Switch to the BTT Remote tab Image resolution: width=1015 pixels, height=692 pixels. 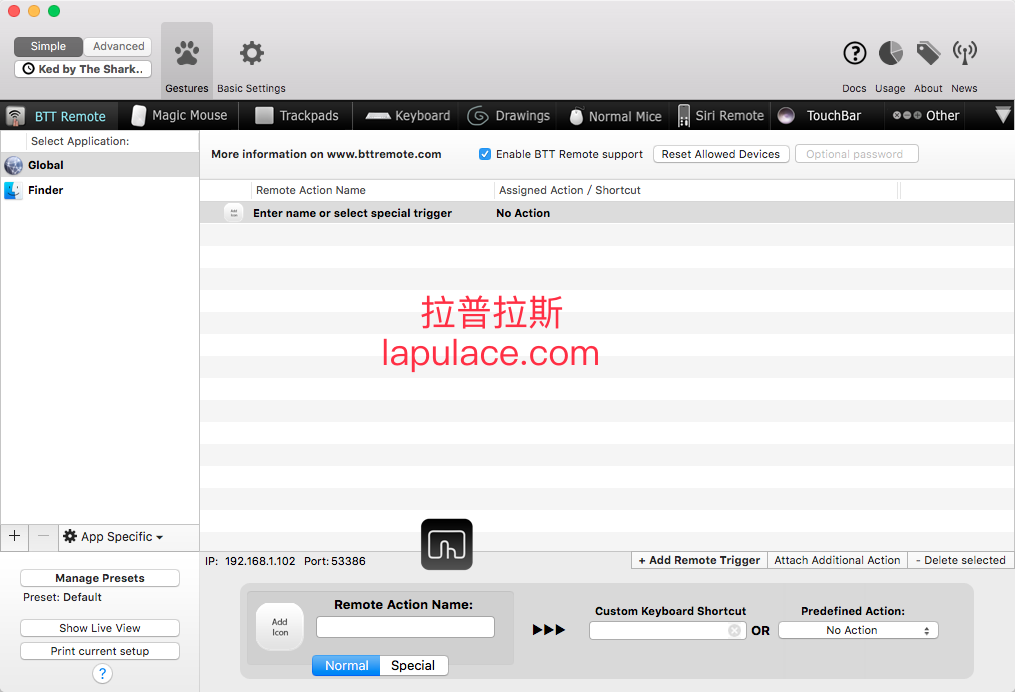60,116
